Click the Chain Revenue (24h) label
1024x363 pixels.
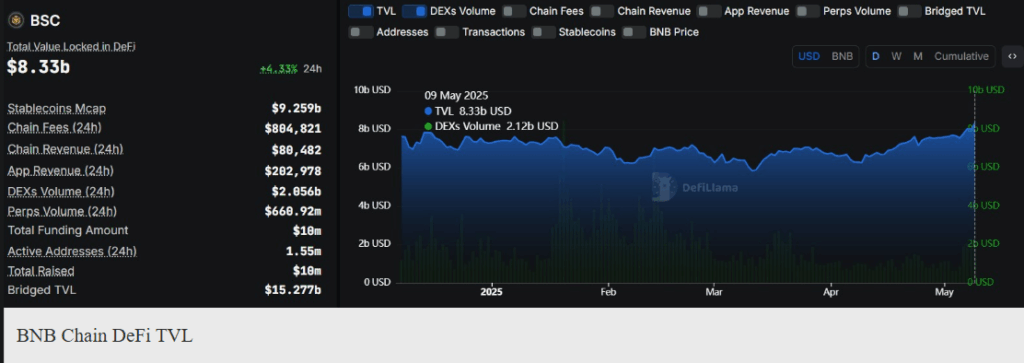(x=65, y=149)
